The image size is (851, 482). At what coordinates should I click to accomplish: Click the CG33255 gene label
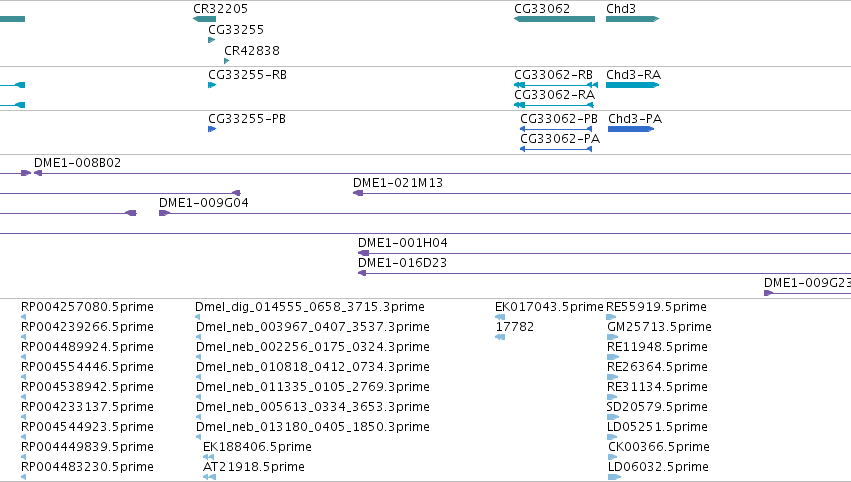[236, 30]
